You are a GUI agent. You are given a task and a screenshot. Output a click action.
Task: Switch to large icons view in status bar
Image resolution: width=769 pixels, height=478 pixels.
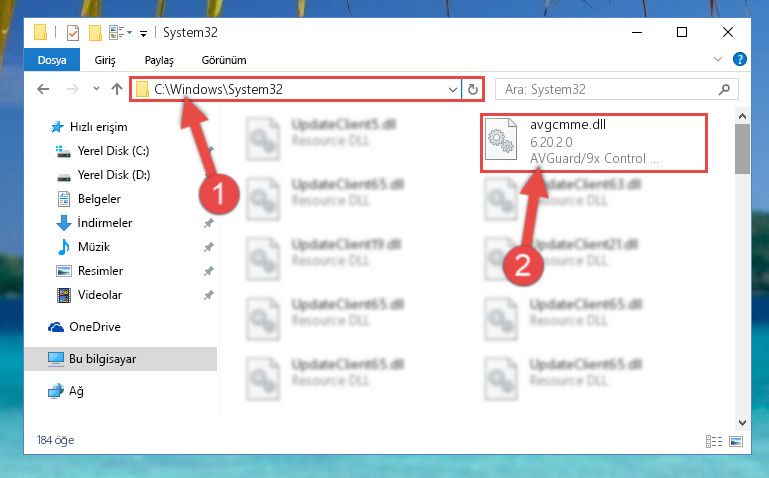coord(736,441)
